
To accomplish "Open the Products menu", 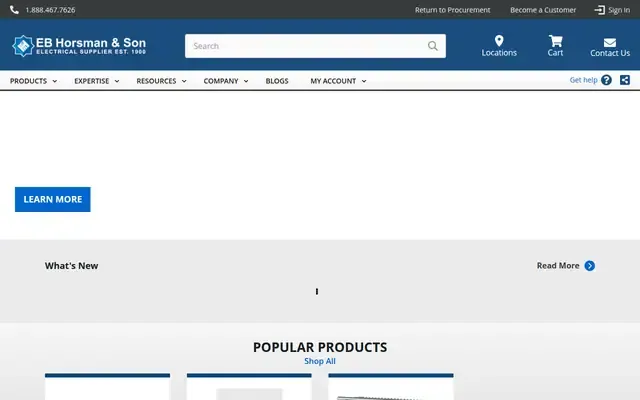I will point(28,81).
